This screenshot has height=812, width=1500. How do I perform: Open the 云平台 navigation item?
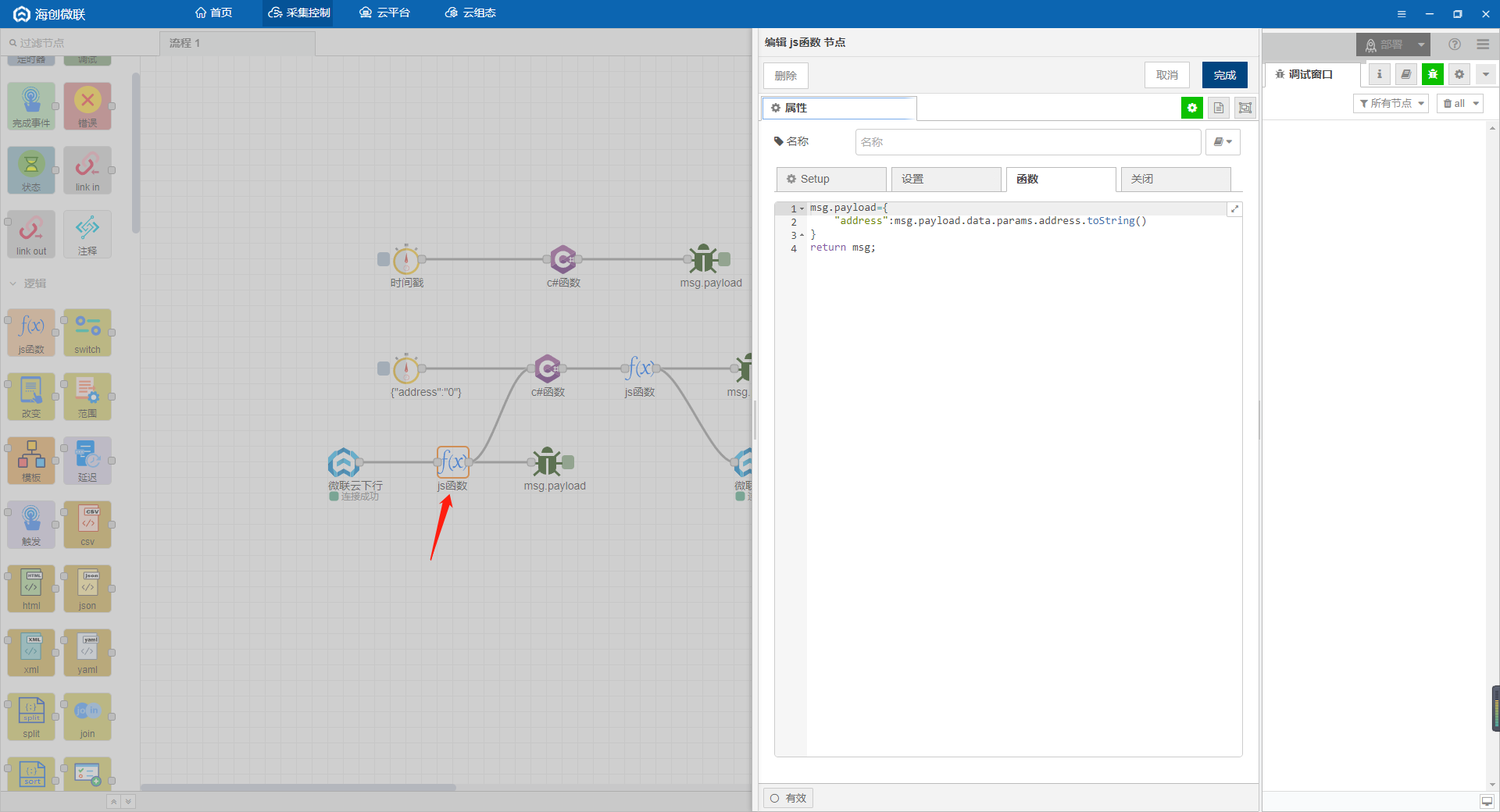(384, 12)
